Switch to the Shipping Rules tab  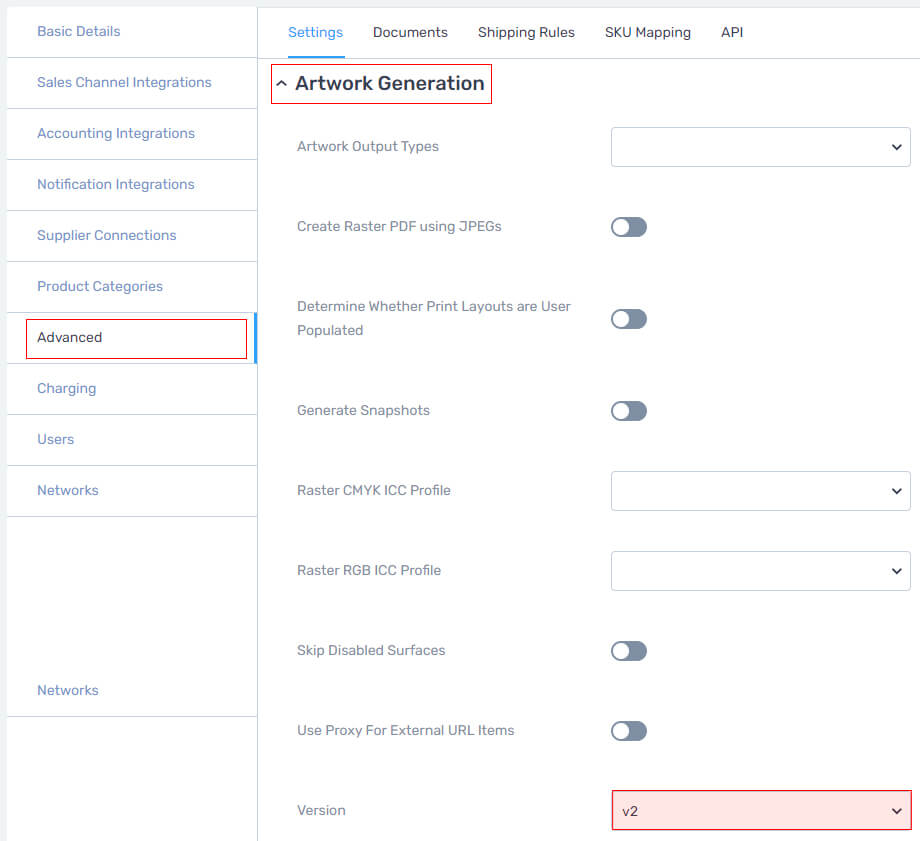526,32
